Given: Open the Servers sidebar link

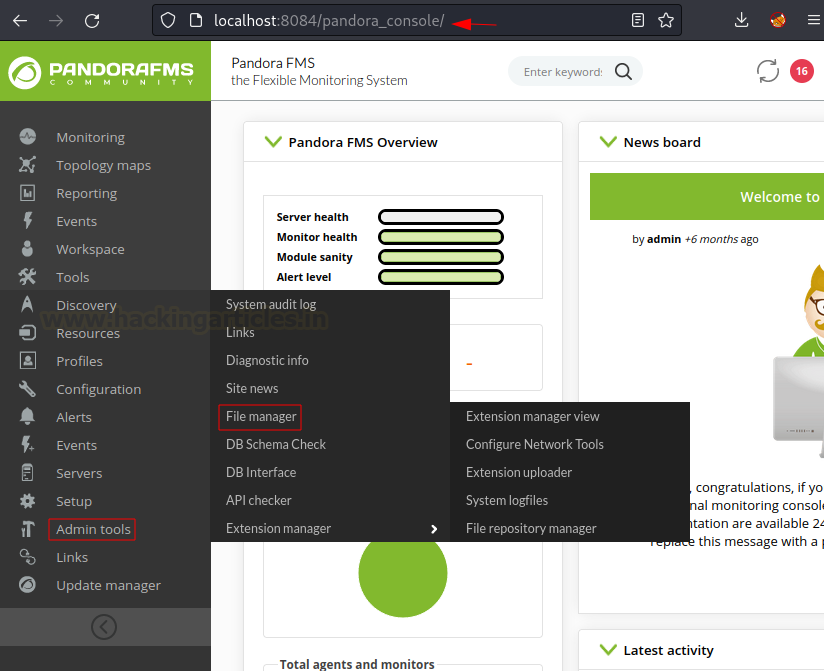Looking at the screenshot, I should [79, 473].
